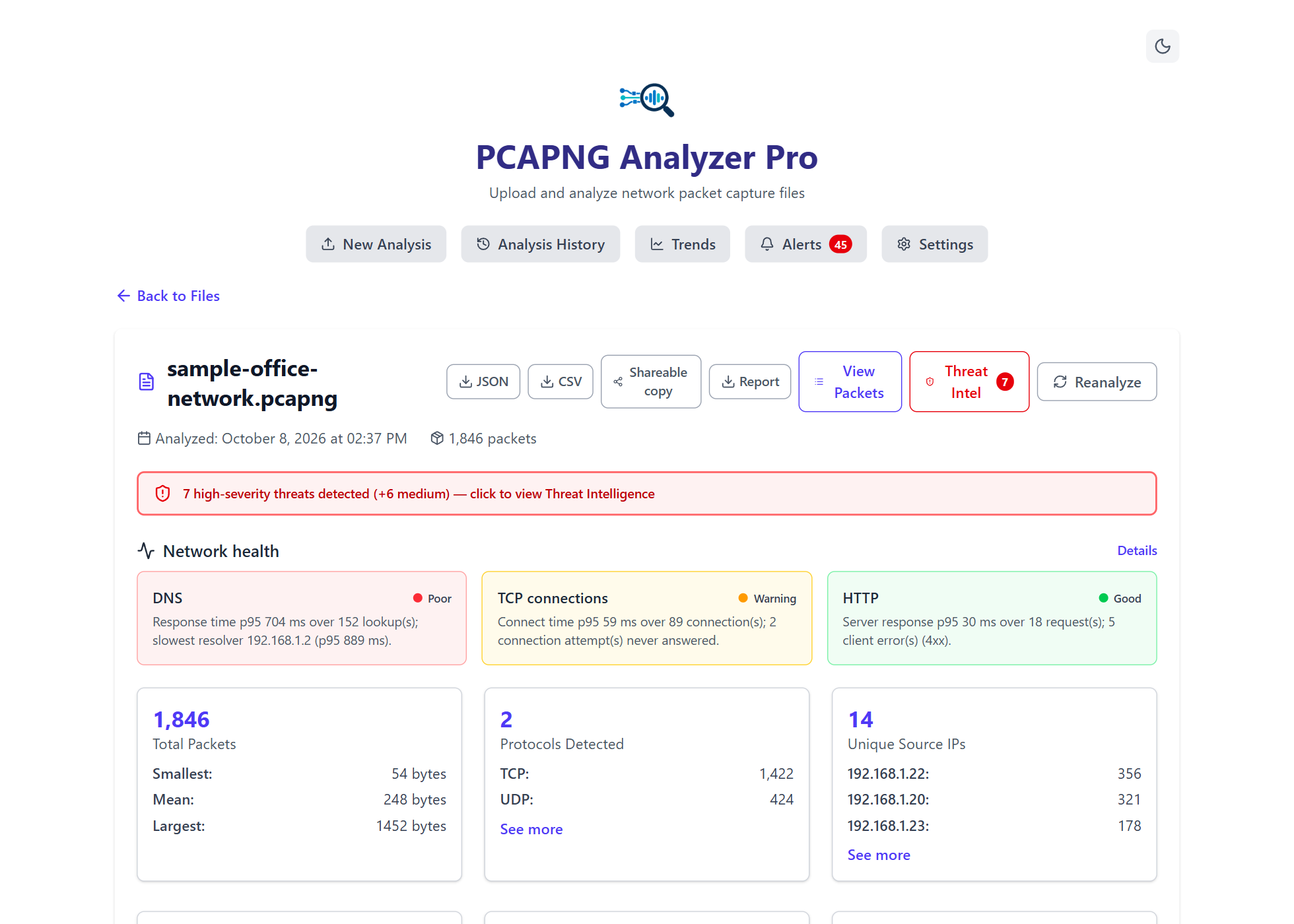This screenshot has height=924, width=1294.
Task: Click the red 7 threat count badge
Action: pyautogui.click(x=1005, y=381)
